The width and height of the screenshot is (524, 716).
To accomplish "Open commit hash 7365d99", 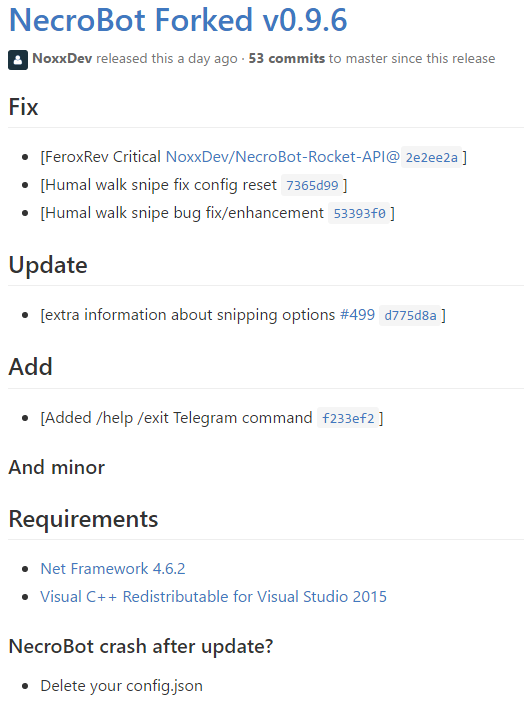I will click(312, 185).
